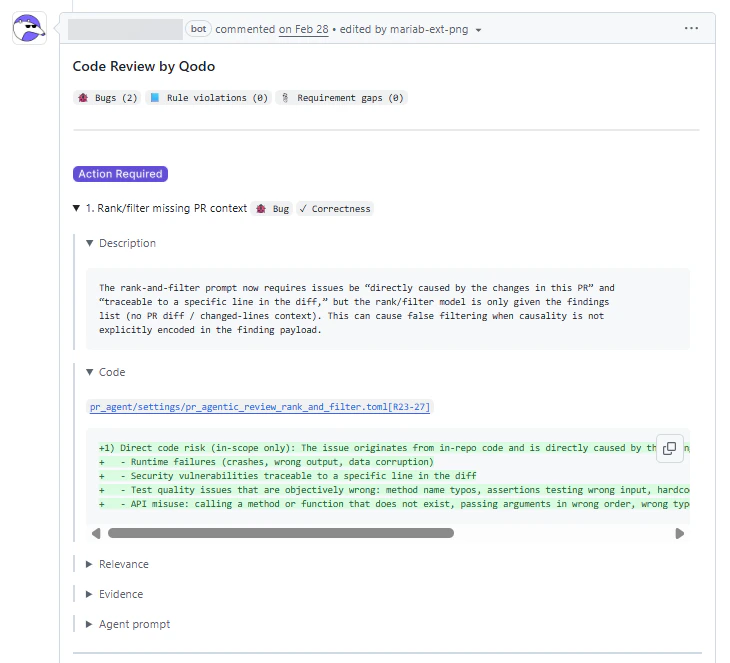Click the Action Required label
Viewport: 730px width, 663px height.
click(120, 174)
